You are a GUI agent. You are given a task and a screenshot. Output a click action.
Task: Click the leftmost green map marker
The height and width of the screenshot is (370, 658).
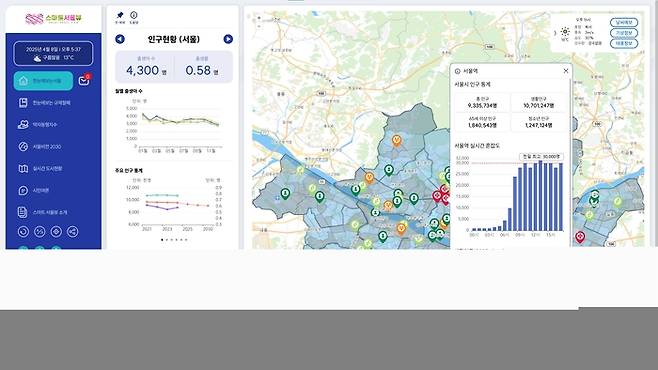click(285, 194)
